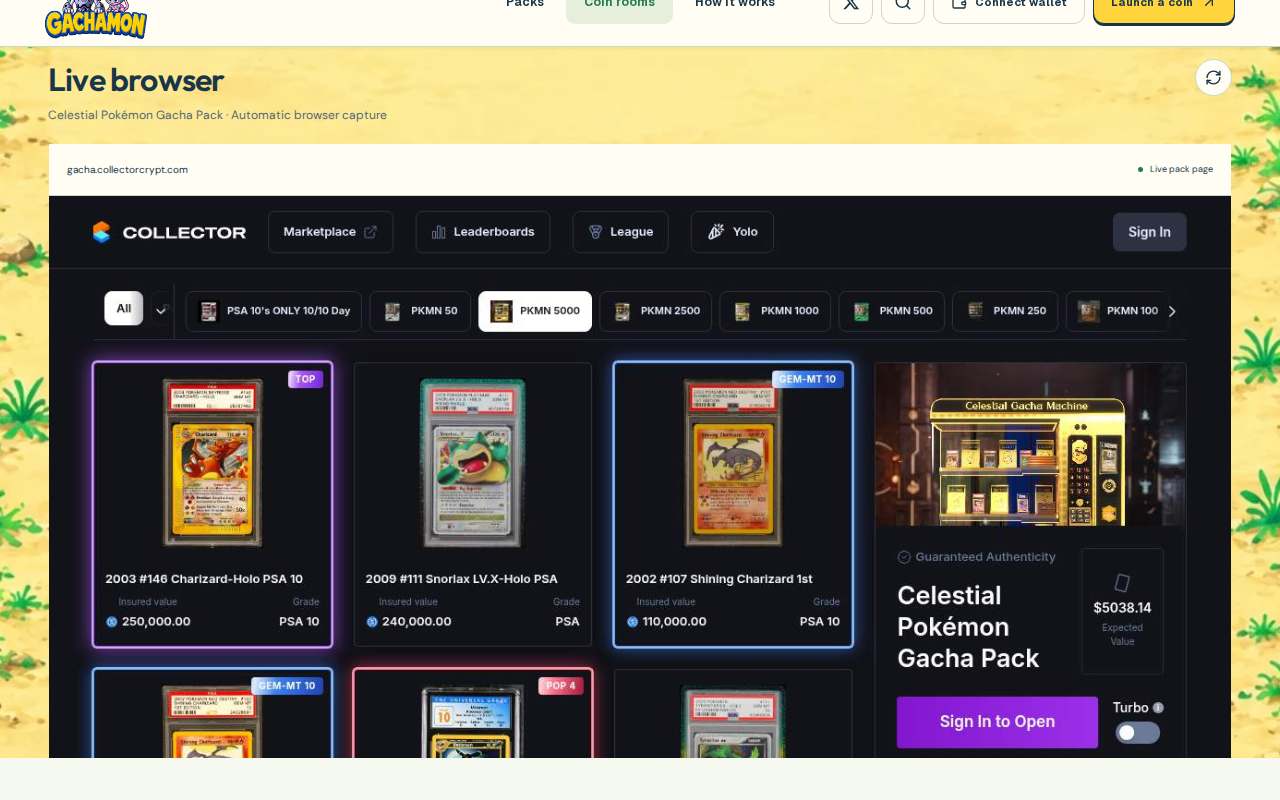Click the 250,000.00 insured value
This screenshot has height=800, width=1280.
click(156, 622)
